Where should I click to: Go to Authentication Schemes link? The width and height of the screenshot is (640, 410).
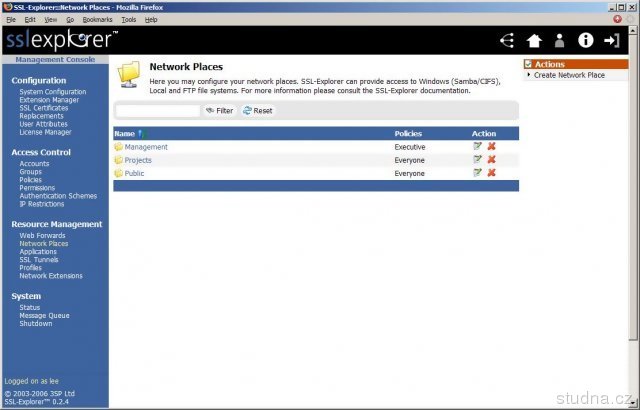tap(58, 196)
